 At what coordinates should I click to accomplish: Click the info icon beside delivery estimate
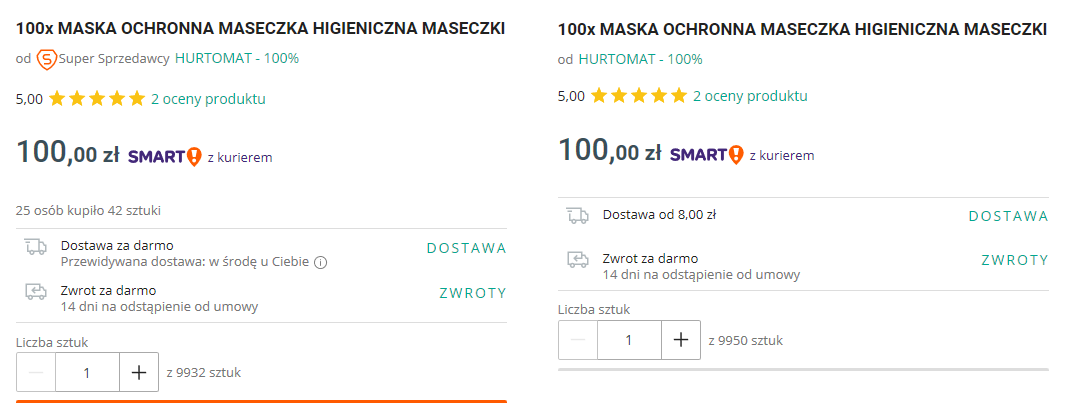320,263
